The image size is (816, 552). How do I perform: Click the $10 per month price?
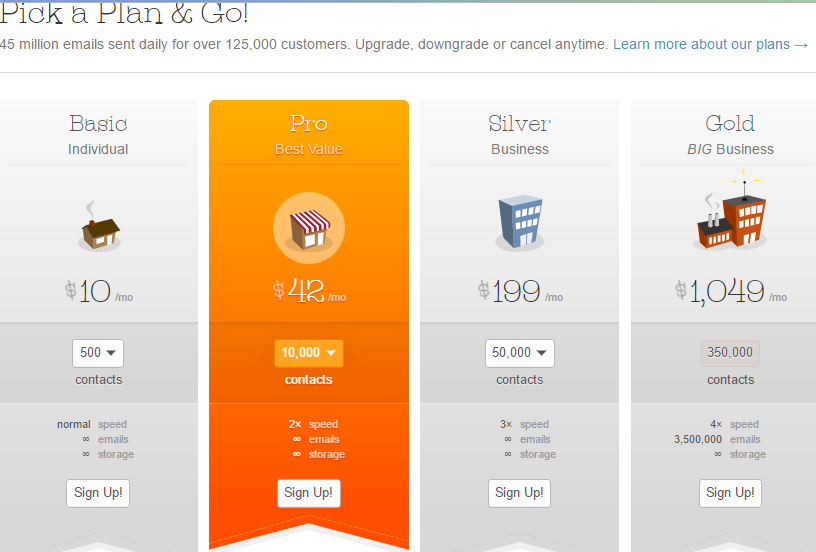[x=98, y=292]
